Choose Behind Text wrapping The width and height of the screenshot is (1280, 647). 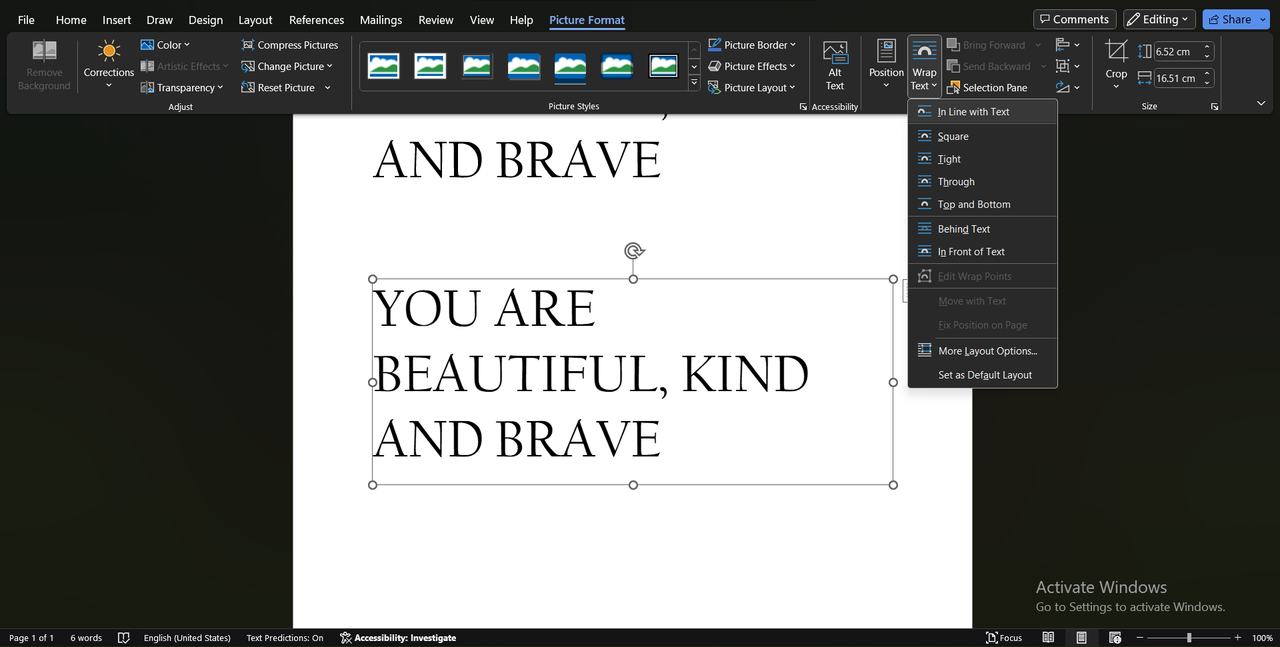983,229
